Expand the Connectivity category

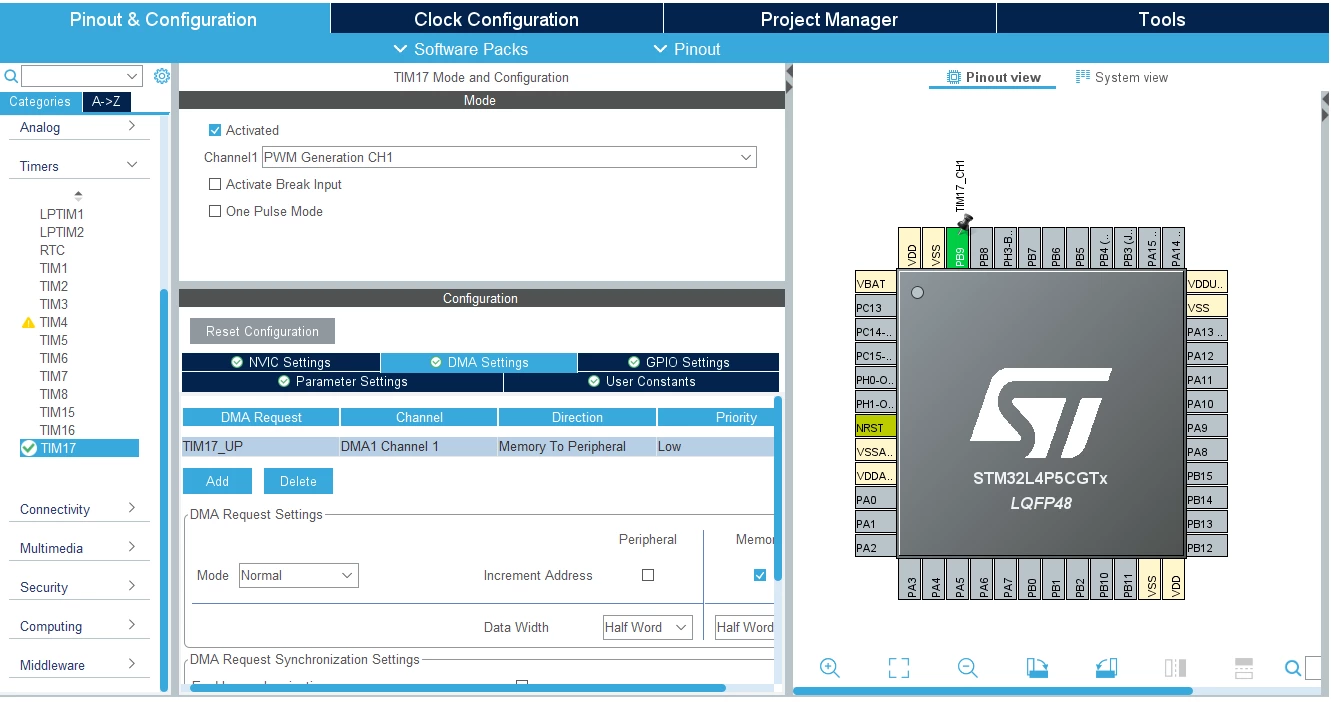pos(79,509)
